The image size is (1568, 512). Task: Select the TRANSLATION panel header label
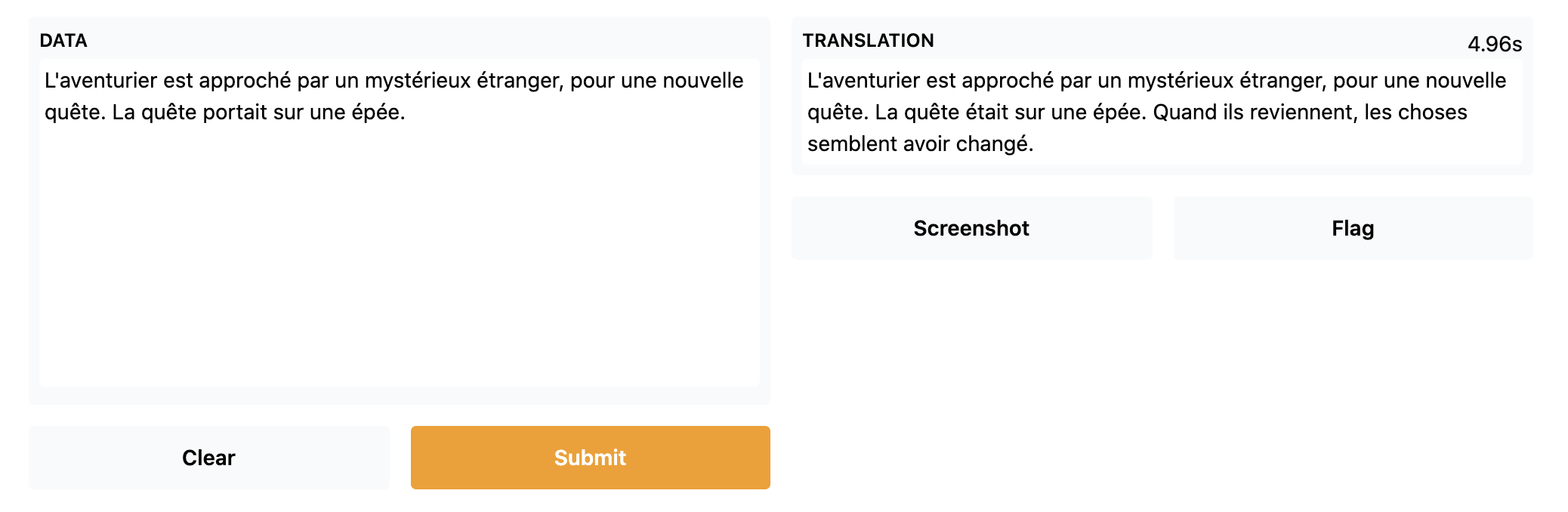click(869, 40)
